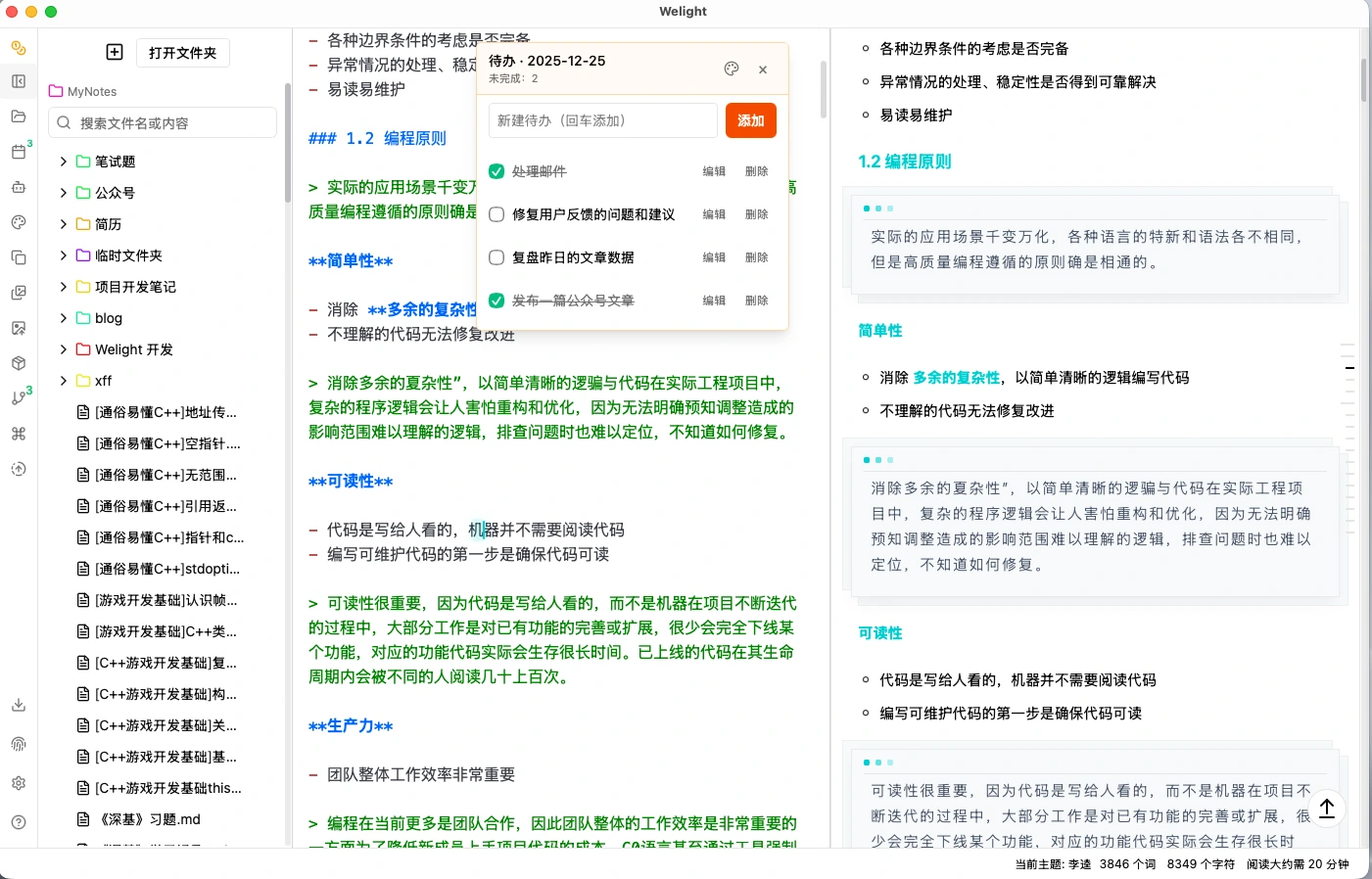This screenshot has width=1372, height=879.
Task: Open the calendar todo icon in sidebar
Action: (19, 152)
